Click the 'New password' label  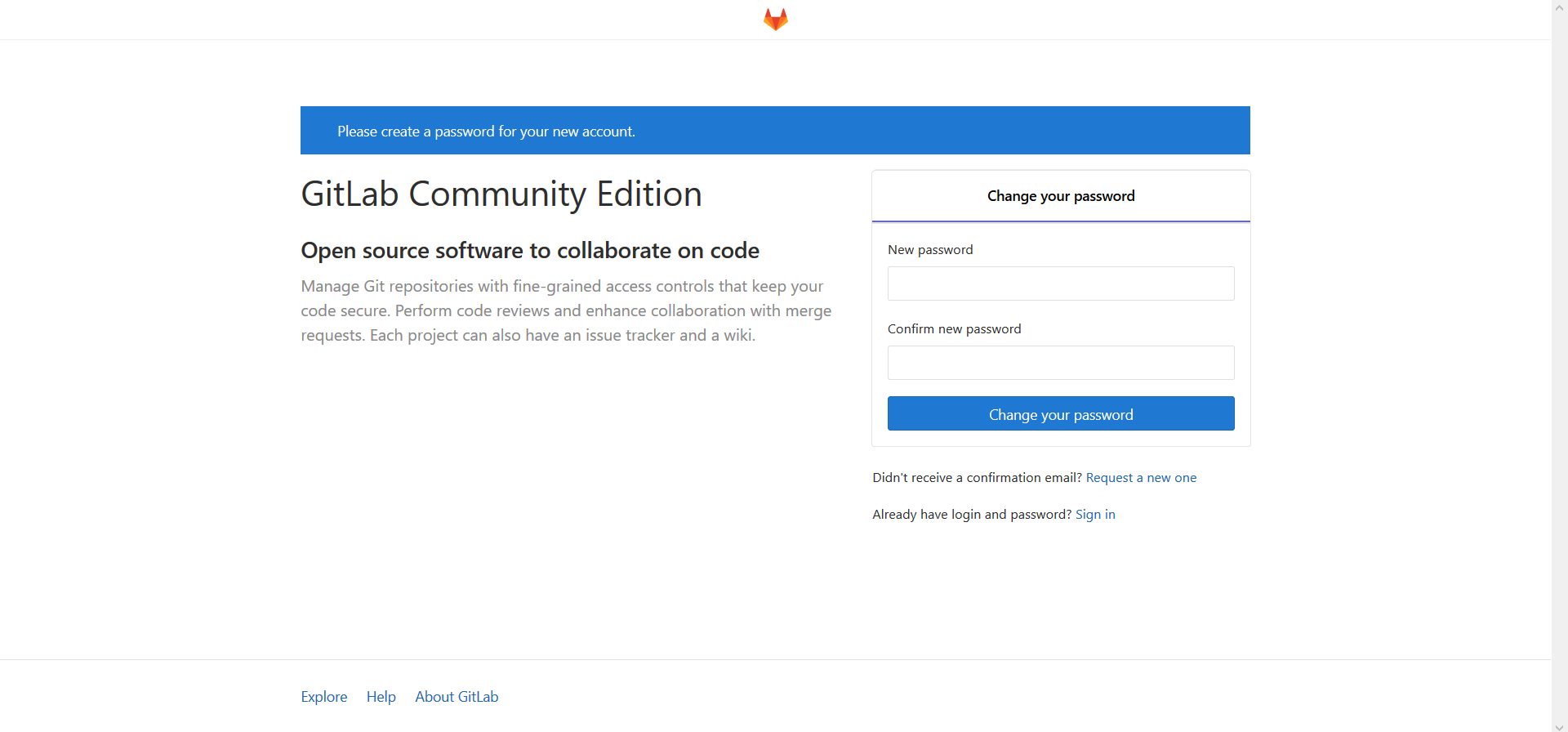pyautogui.click(x=930, y=250)
